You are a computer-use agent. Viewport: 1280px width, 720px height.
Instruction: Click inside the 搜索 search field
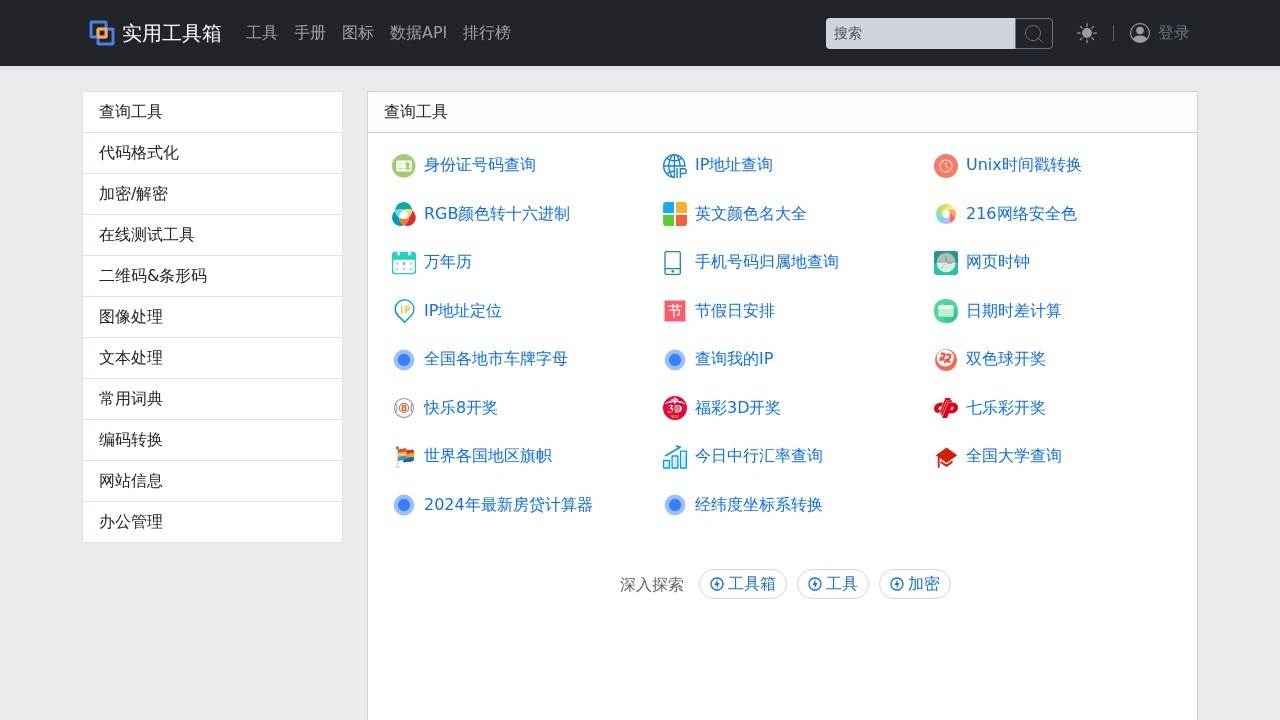tap(920, 33)
